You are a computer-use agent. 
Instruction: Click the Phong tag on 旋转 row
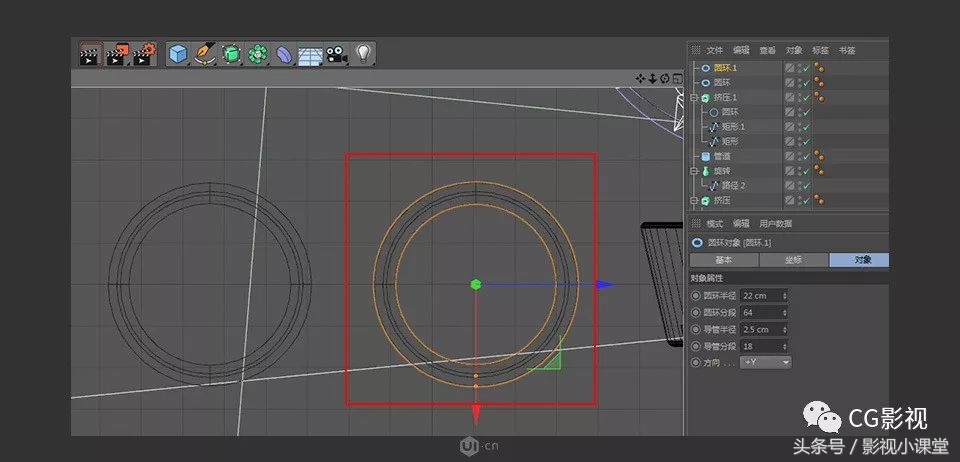tap(819, 171)
